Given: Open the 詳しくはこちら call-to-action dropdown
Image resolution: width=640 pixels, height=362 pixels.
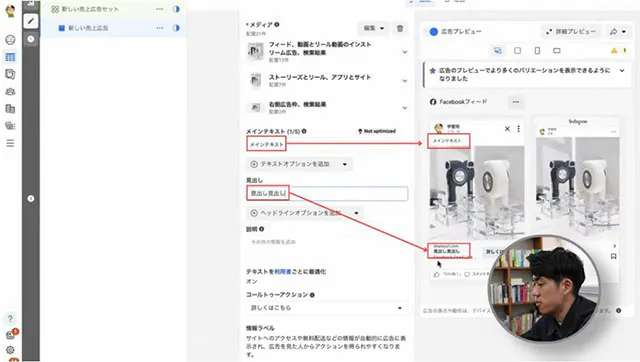Looking at the screenshot, I should point(327,308).
